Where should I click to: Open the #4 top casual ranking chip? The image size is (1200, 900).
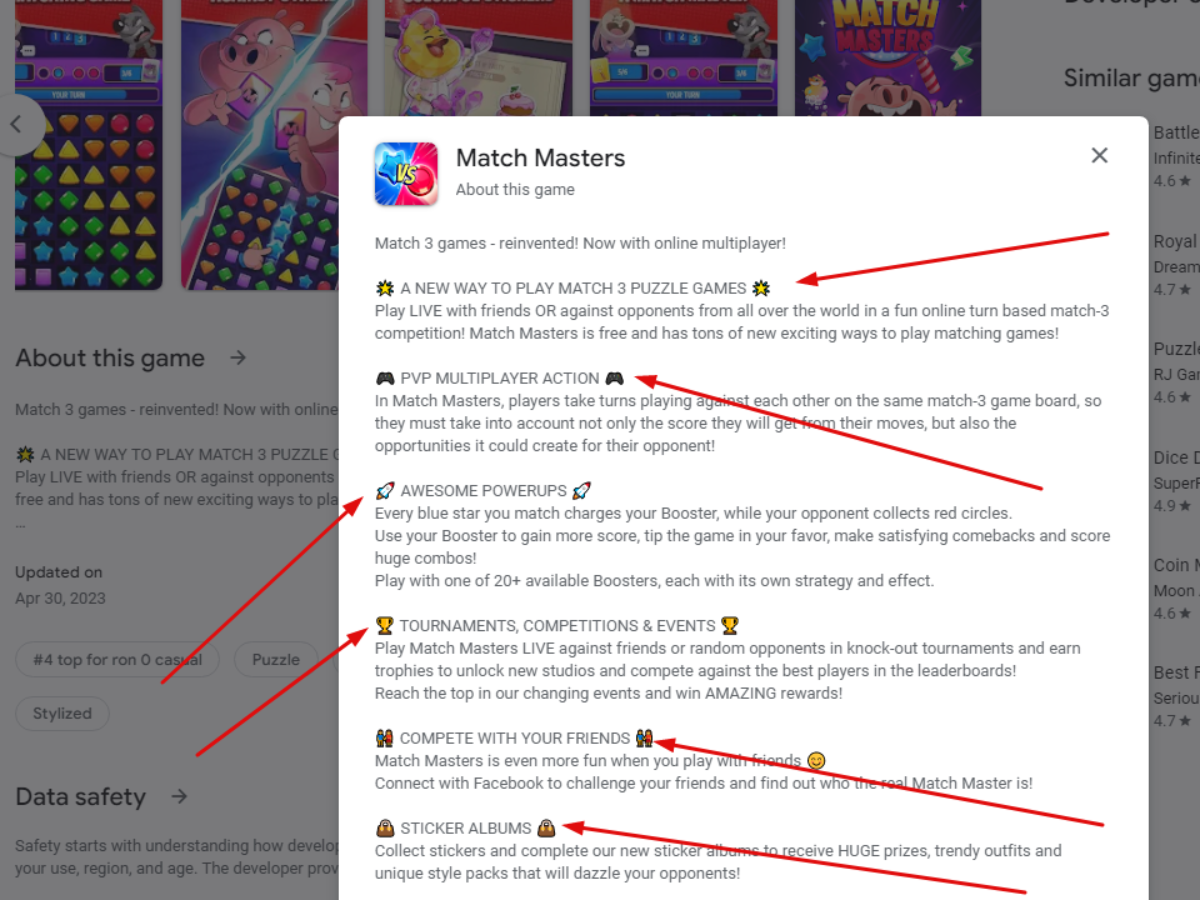[118, 659]
